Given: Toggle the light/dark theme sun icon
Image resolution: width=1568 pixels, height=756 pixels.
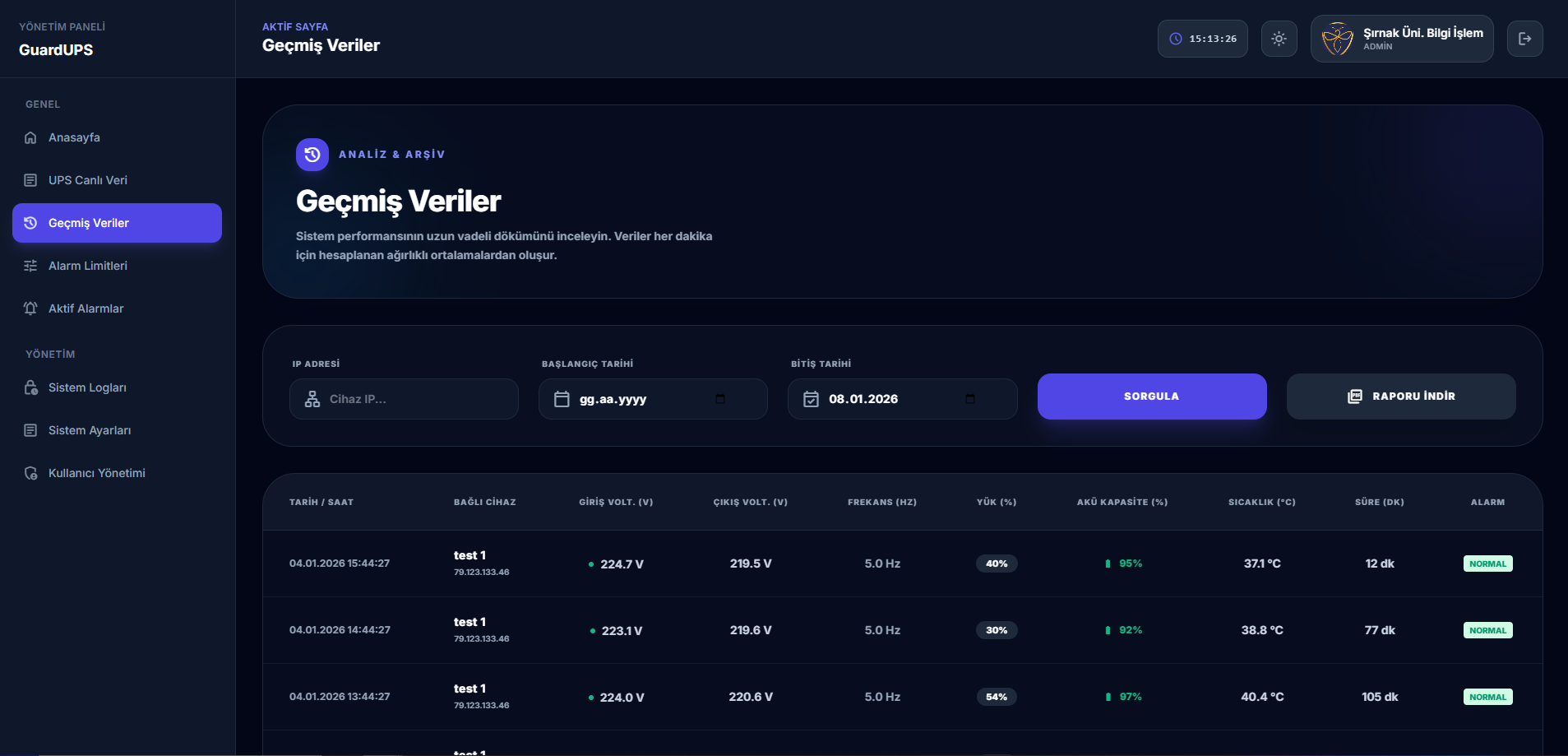Looking at the screenshot, I should (1279, 39).
